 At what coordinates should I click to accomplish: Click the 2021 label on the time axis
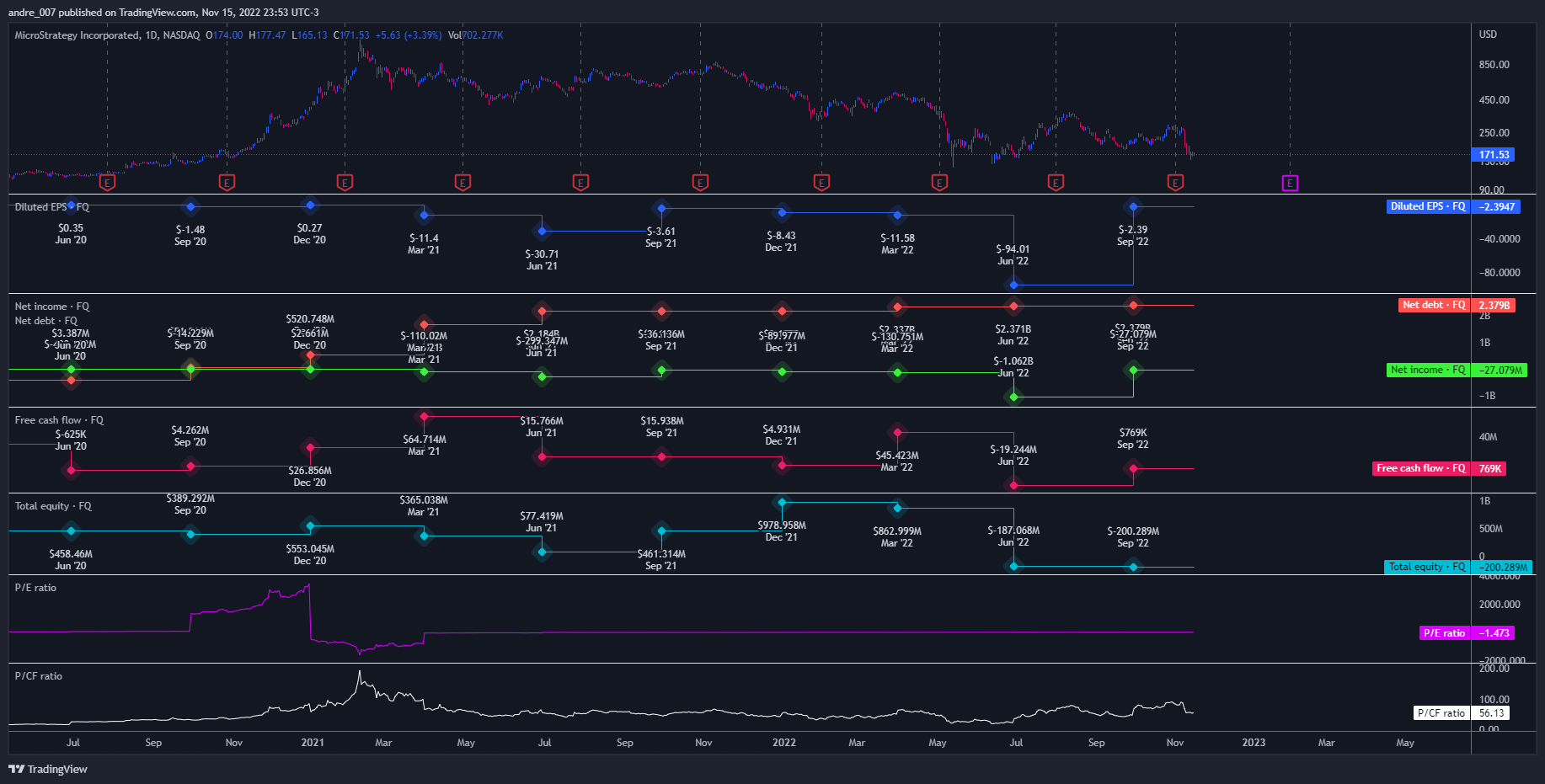pyautogui.click(x=313, y=742)
